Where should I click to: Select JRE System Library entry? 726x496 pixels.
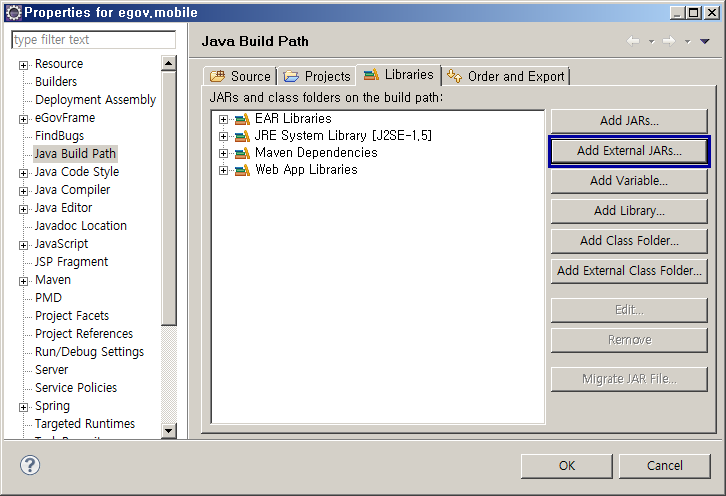pyautogui.click(x=342, y=136)
